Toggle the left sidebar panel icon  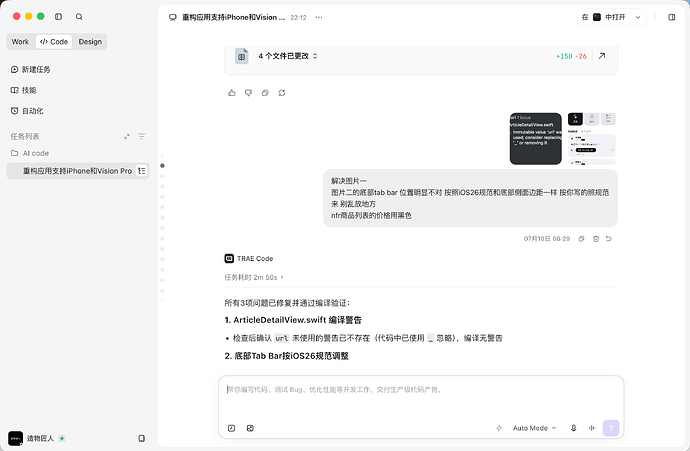tap(58, 17)
